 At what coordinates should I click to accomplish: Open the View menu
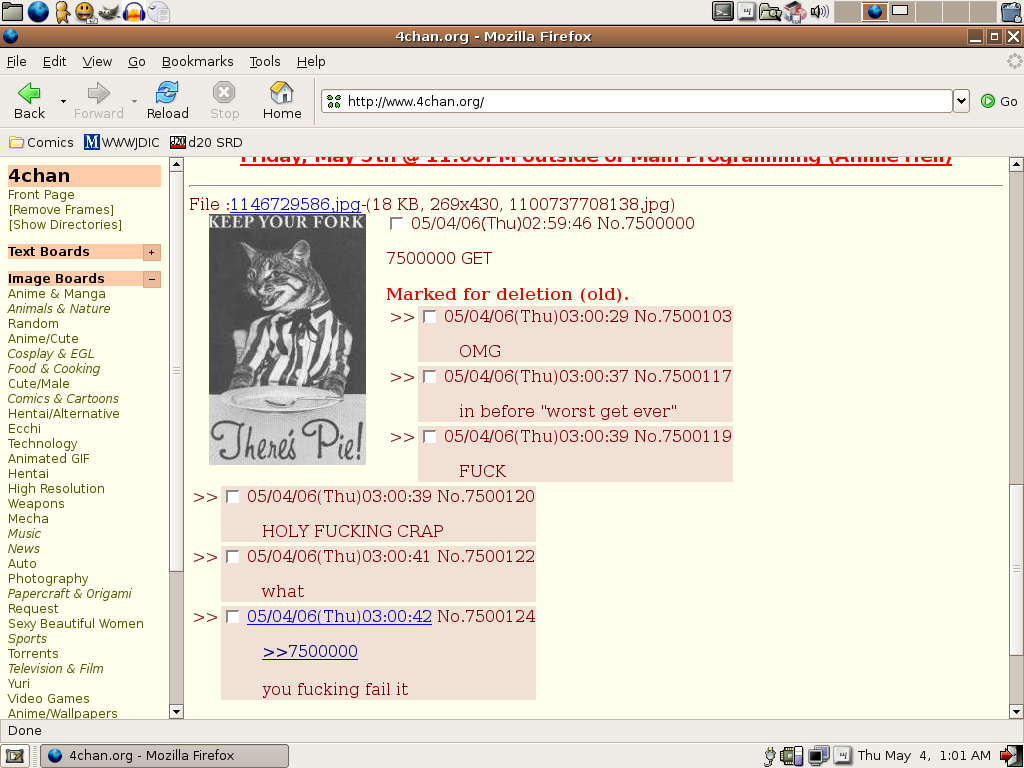[97, 61]
